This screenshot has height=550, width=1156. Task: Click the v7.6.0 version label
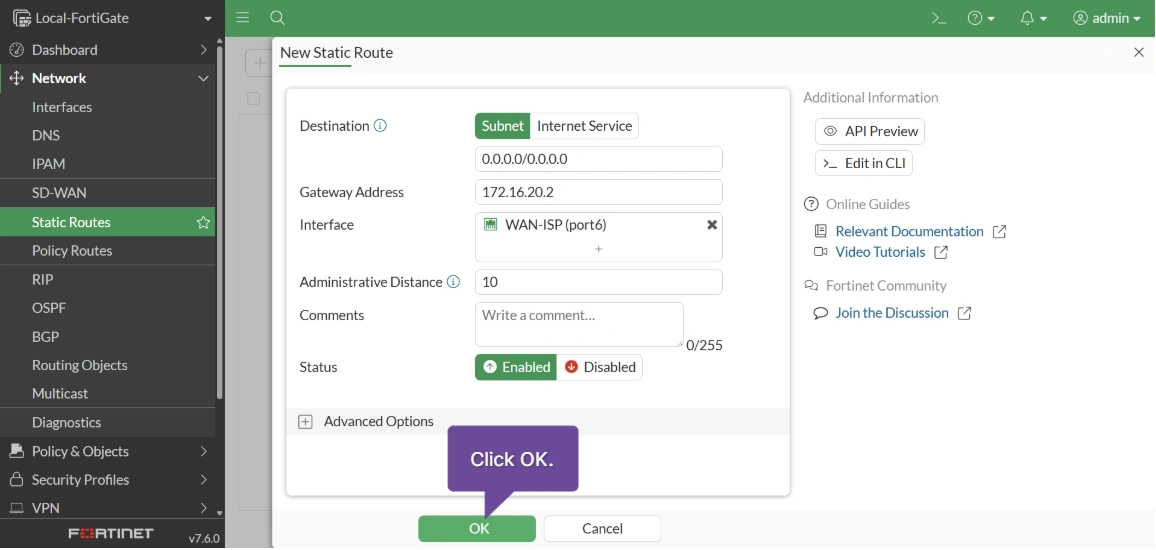pyautogui.click(x=204, y=538)
